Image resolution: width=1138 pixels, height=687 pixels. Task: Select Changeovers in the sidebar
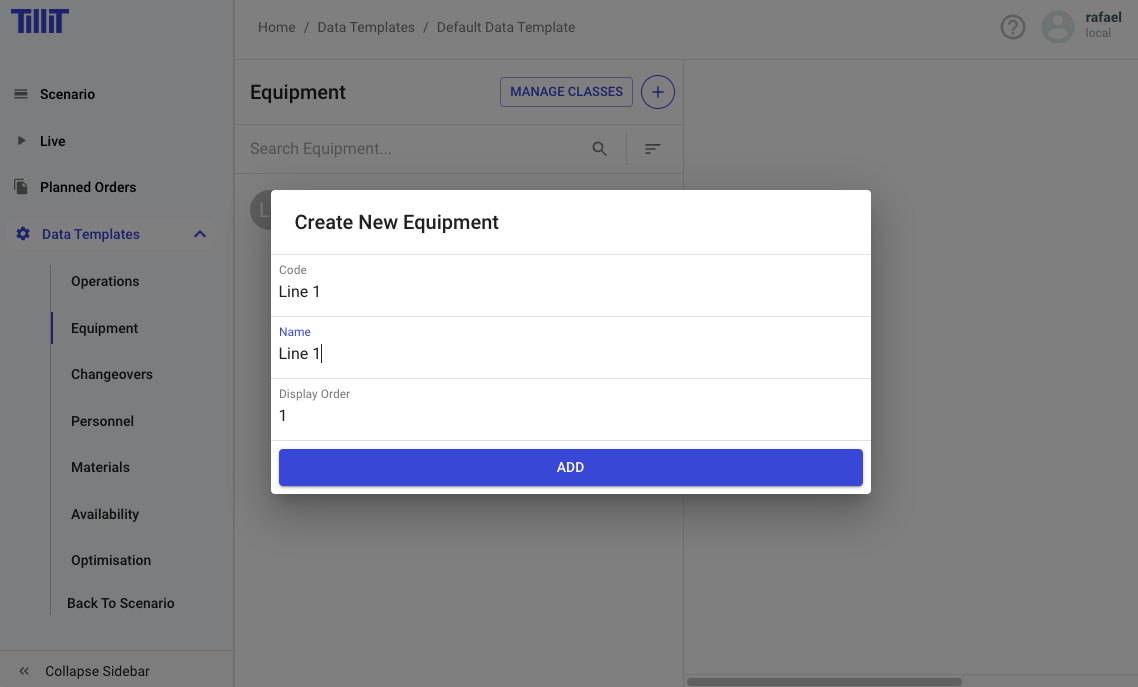pos(112,374)
